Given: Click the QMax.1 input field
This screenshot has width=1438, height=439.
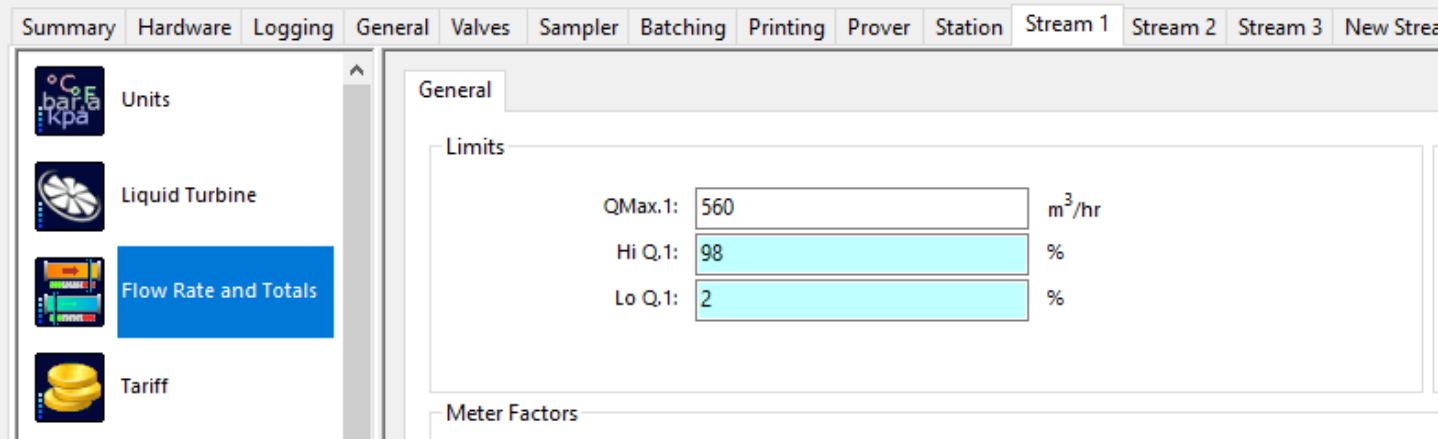Looking at the screenshot, I should (861, 208).
